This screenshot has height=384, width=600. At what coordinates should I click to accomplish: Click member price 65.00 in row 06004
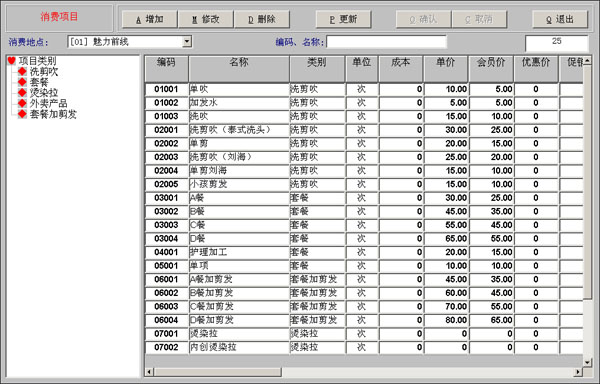coord(491,320)
